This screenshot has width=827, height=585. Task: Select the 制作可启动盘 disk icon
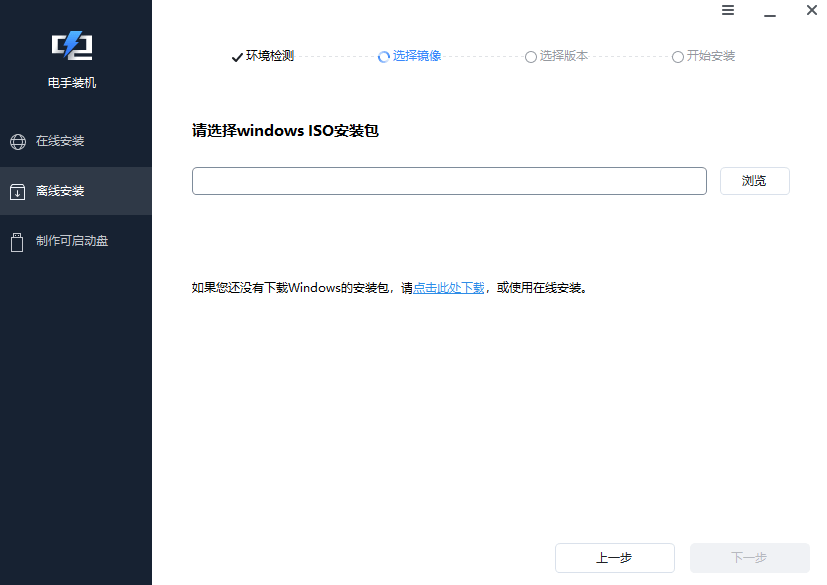pyautogui.click(x=17, y=240)
